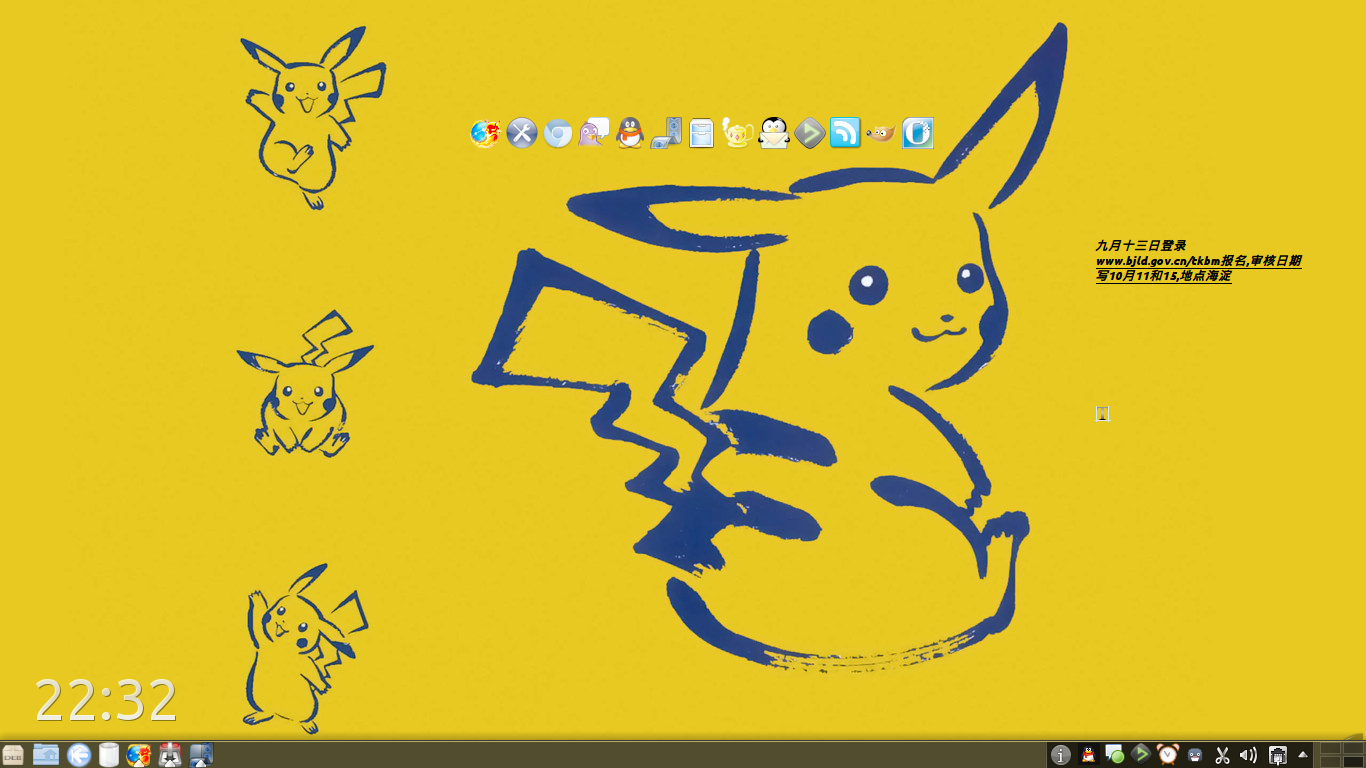The height and width of the screenshot is (768, 1366).
Task: Open the penguin with envelope mail app
Action: tap(774, 133)
